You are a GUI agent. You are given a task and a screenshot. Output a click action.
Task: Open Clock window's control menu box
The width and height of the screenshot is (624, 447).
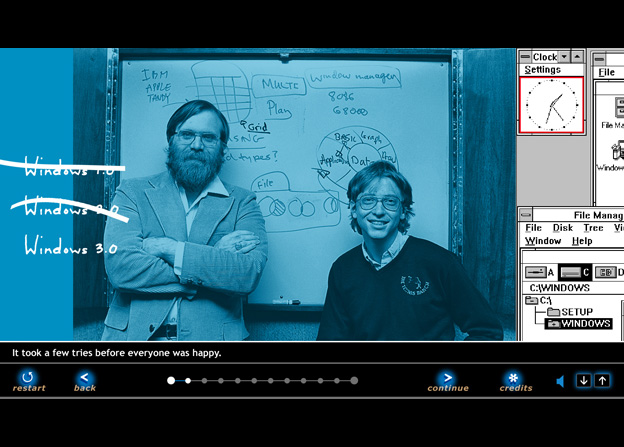tap(525, 57)
